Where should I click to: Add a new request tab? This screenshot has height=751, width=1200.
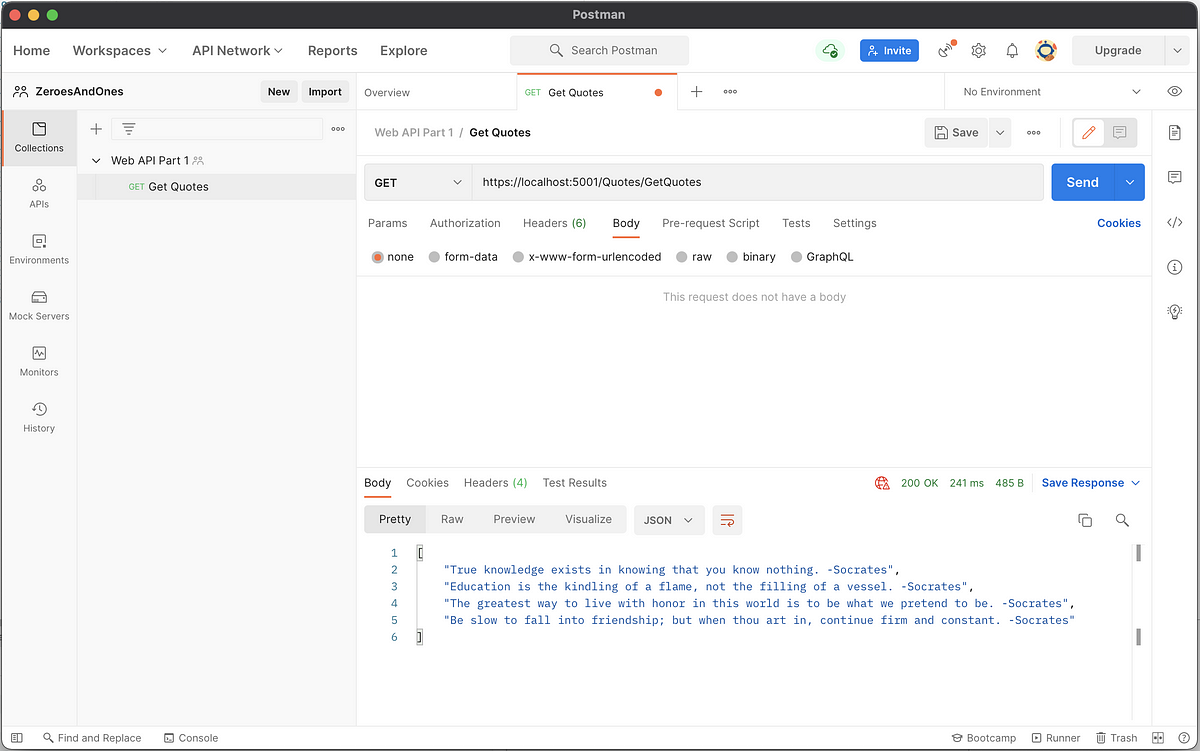click(697, 91)
